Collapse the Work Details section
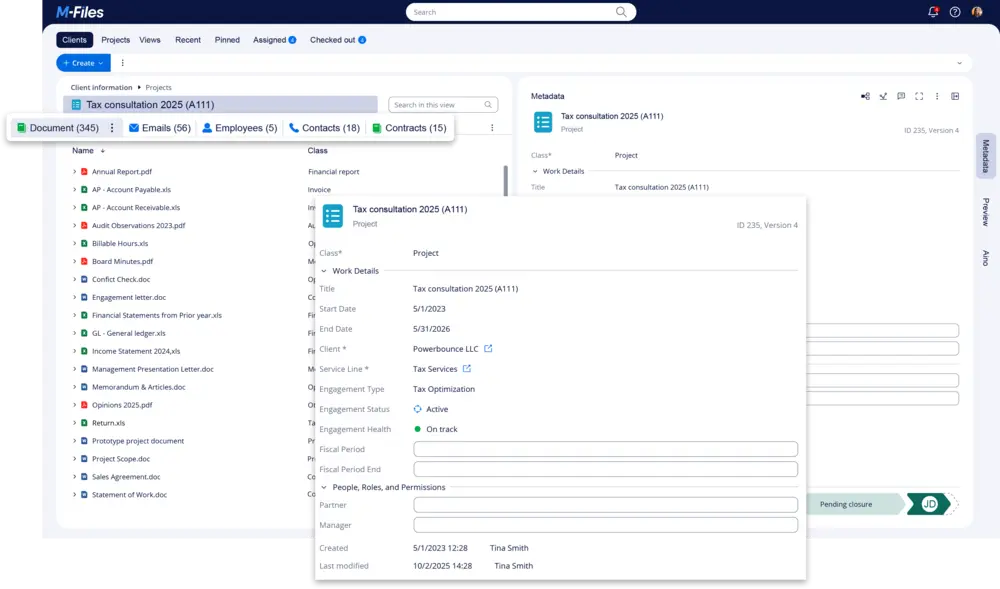The width and height of the screenshot is (1000, 589). 324,271
